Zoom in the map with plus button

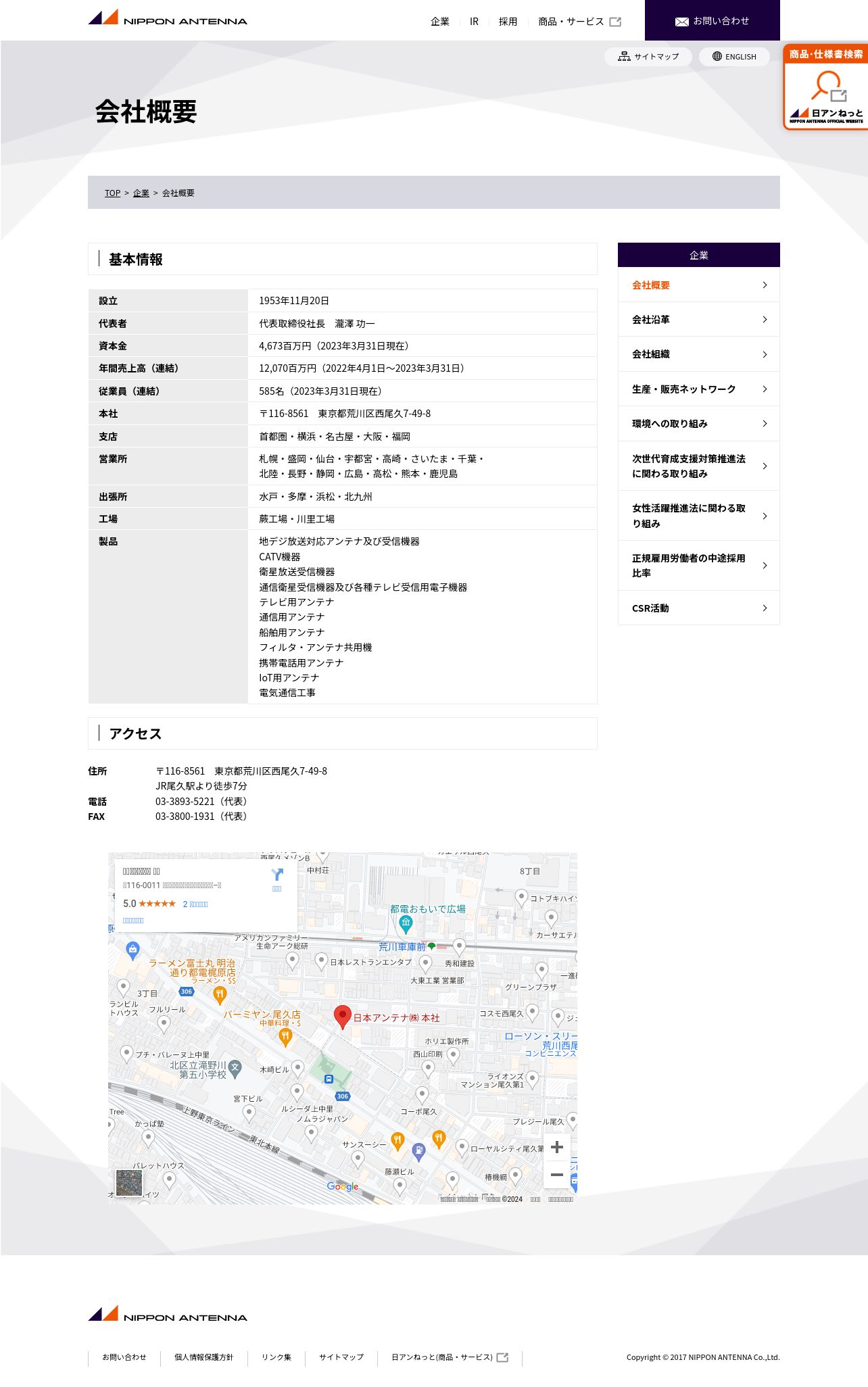pos(557,1147)
